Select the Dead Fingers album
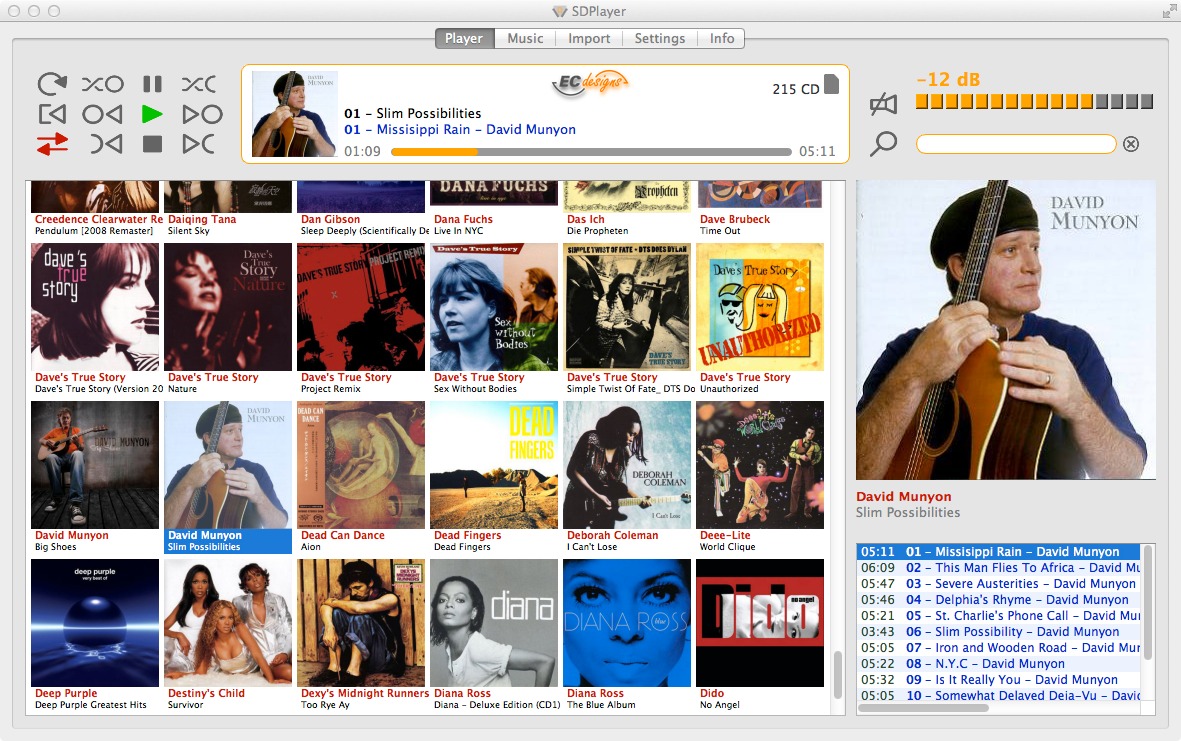 494,477
